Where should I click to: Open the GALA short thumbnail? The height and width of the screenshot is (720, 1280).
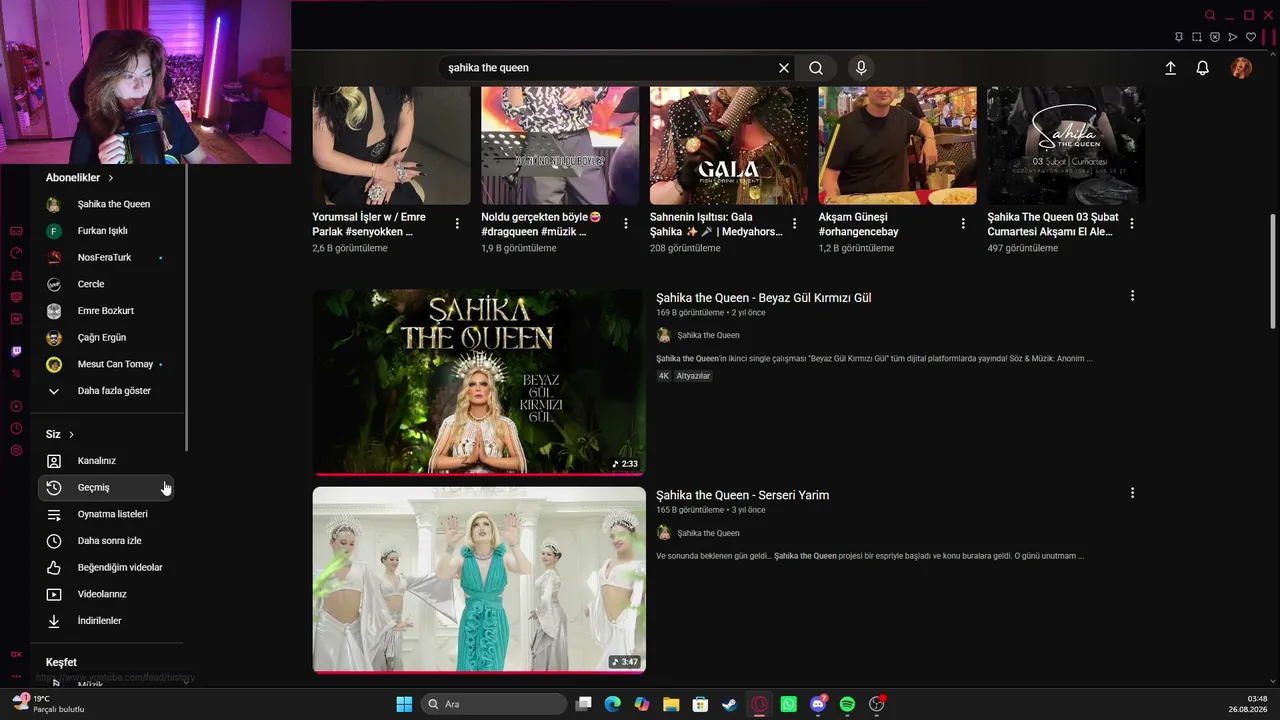[x=729, y=145]
